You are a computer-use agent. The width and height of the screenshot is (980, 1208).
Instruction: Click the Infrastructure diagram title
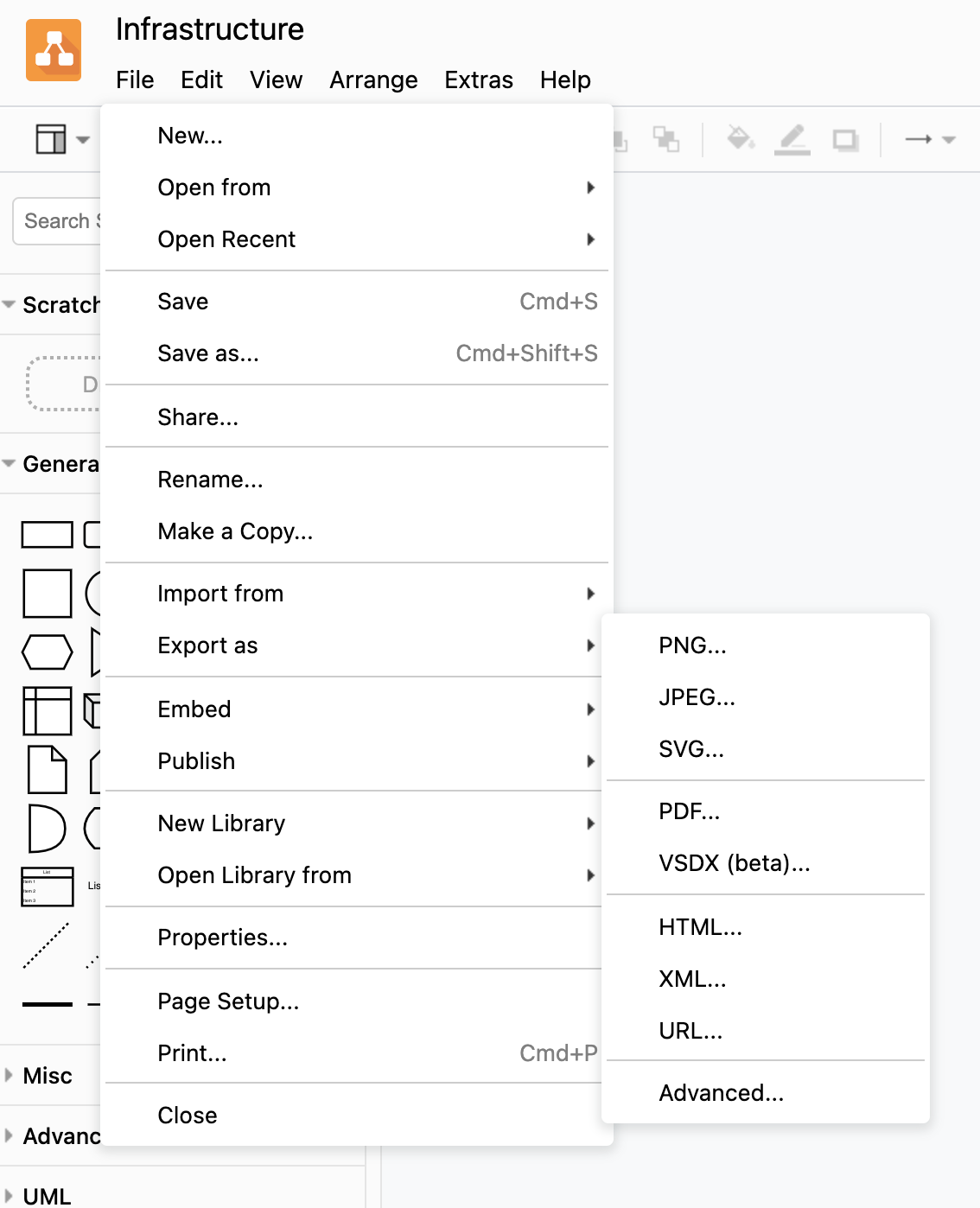point(210,29)
